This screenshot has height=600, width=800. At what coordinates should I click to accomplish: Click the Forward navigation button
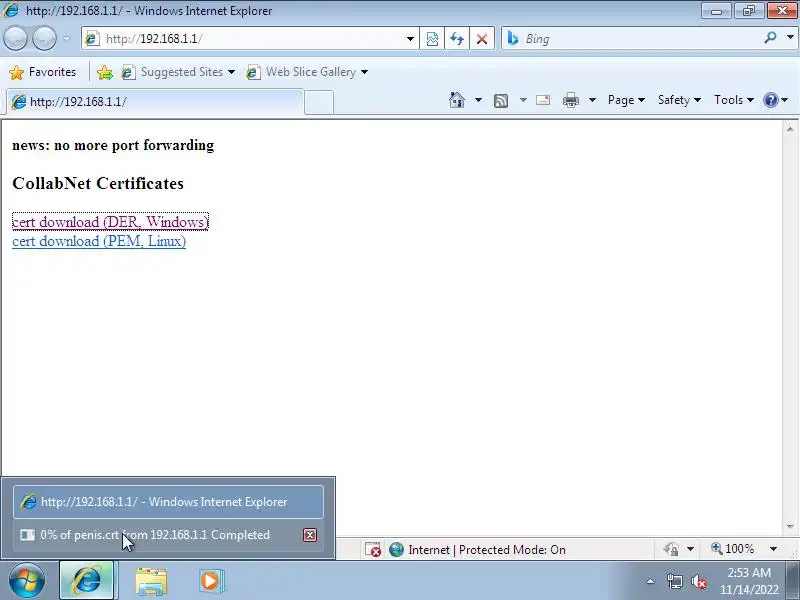coord(44,39)
